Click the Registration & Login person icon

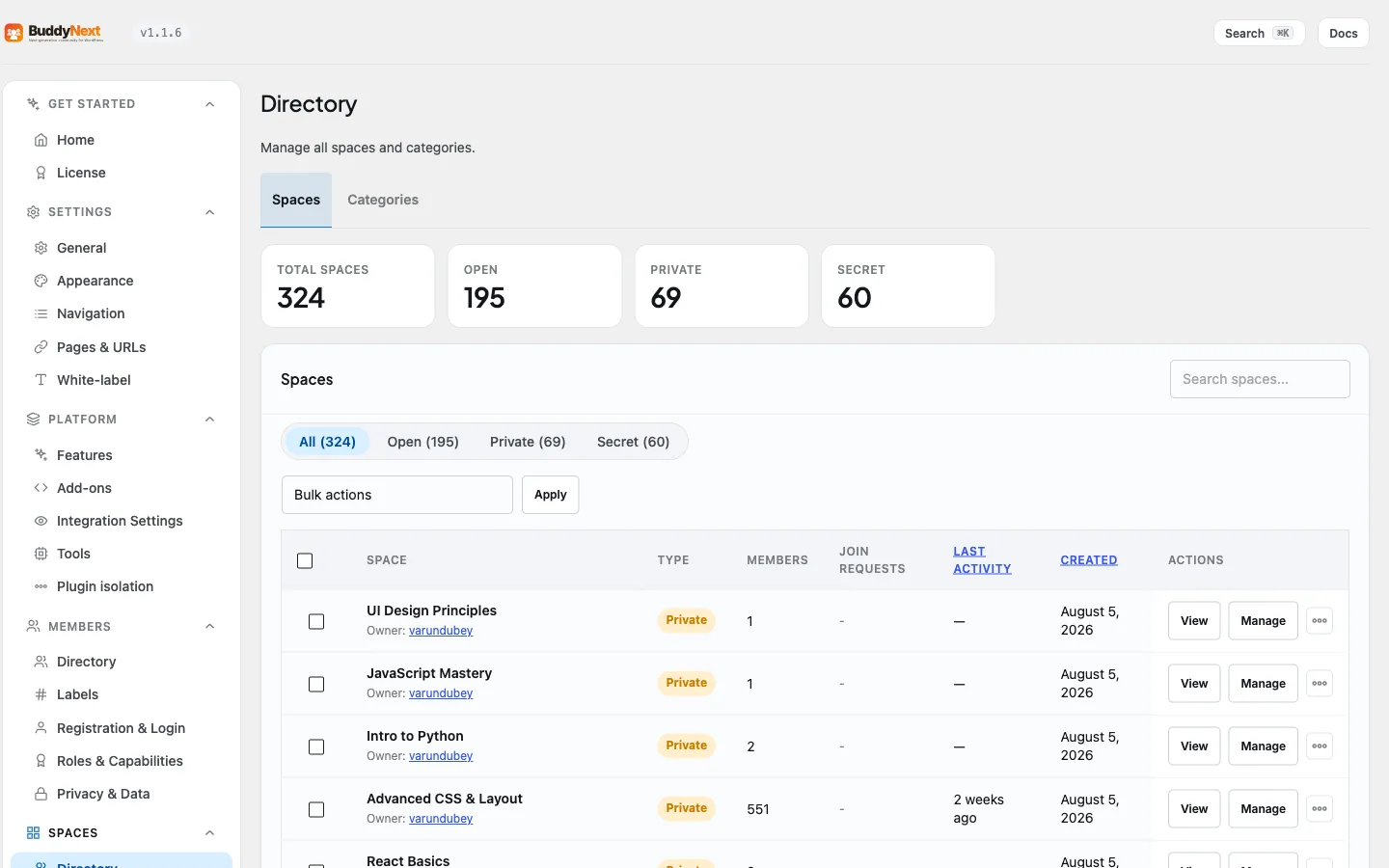coord(41,728)
